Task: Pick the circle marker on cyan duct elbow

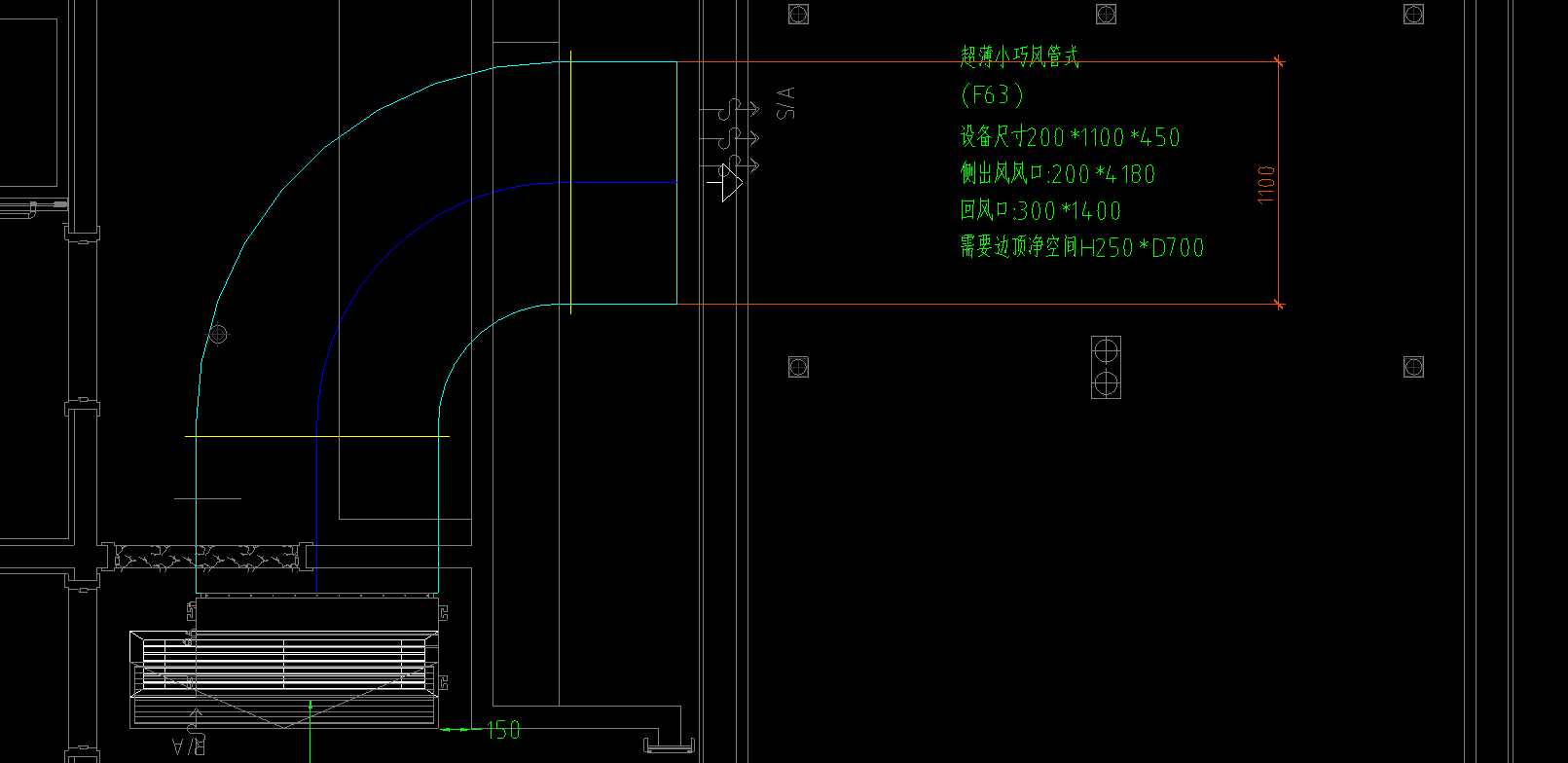Action: (218, 334)
